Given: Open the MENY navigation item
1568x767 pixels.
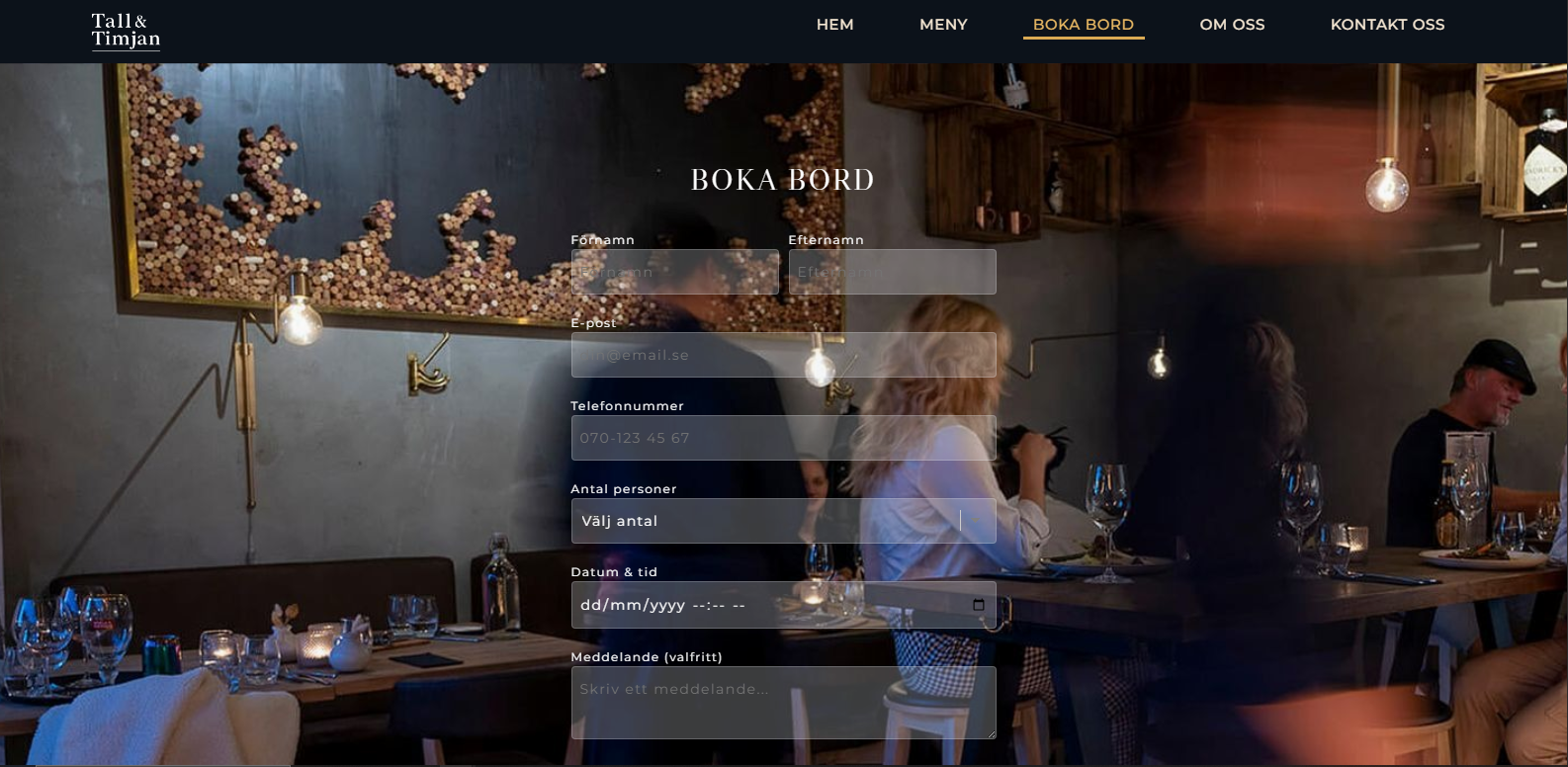Looking at the screenshot, I should tap(943, 25).
